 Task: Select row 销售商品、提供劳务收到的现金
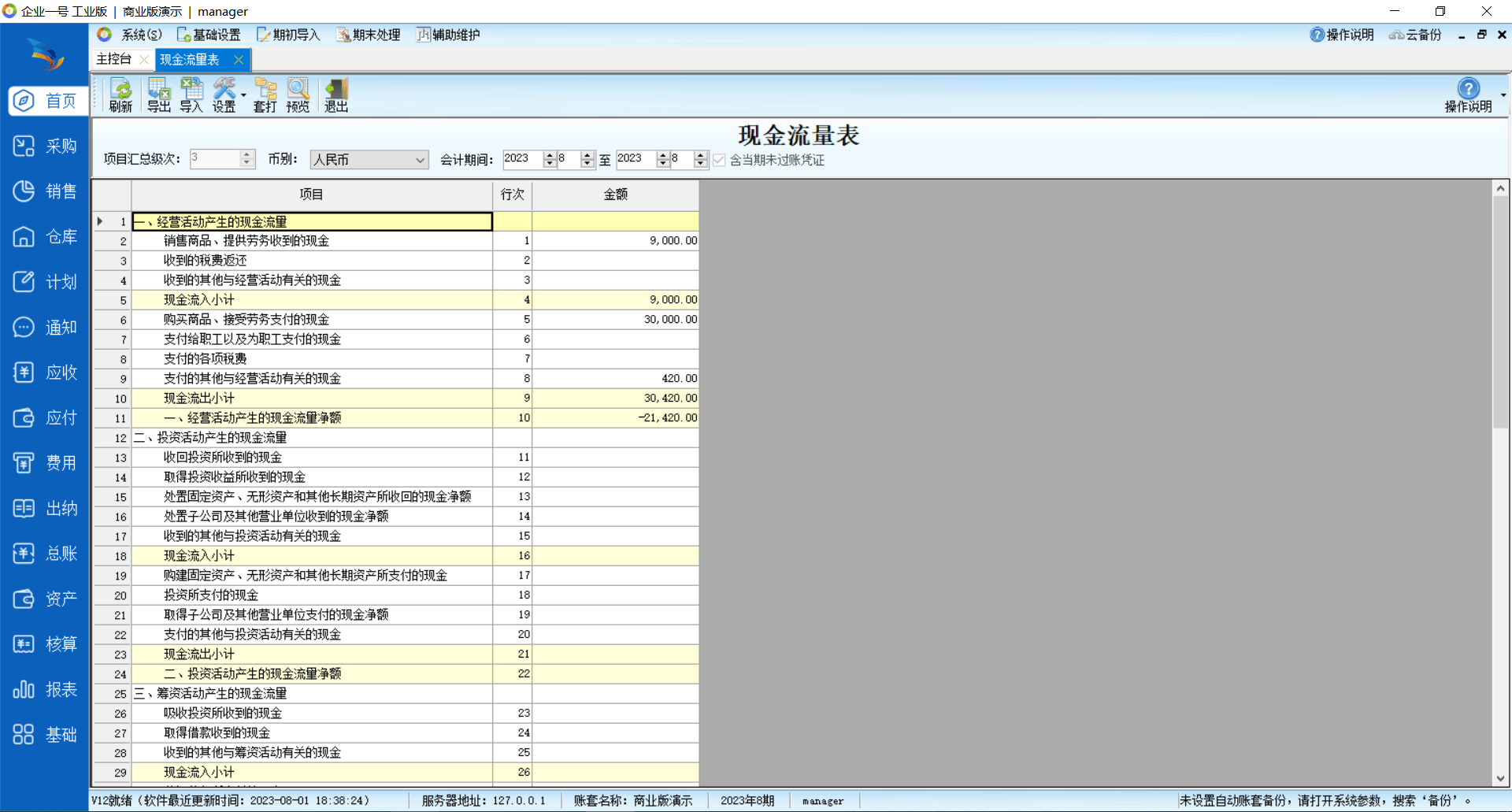point(312,241)
